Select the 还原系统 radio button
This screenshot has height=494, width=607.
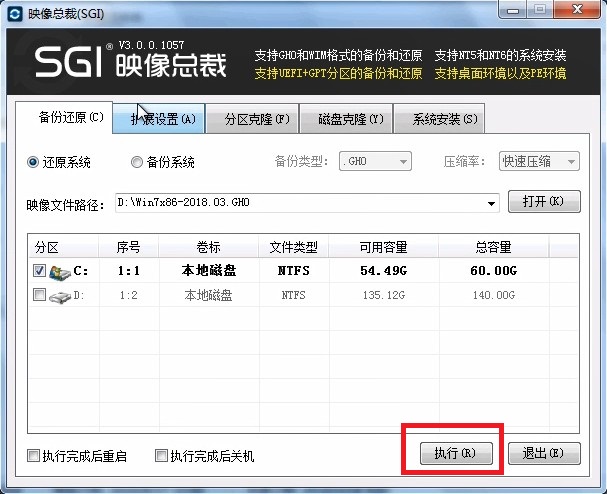point(33,162)
